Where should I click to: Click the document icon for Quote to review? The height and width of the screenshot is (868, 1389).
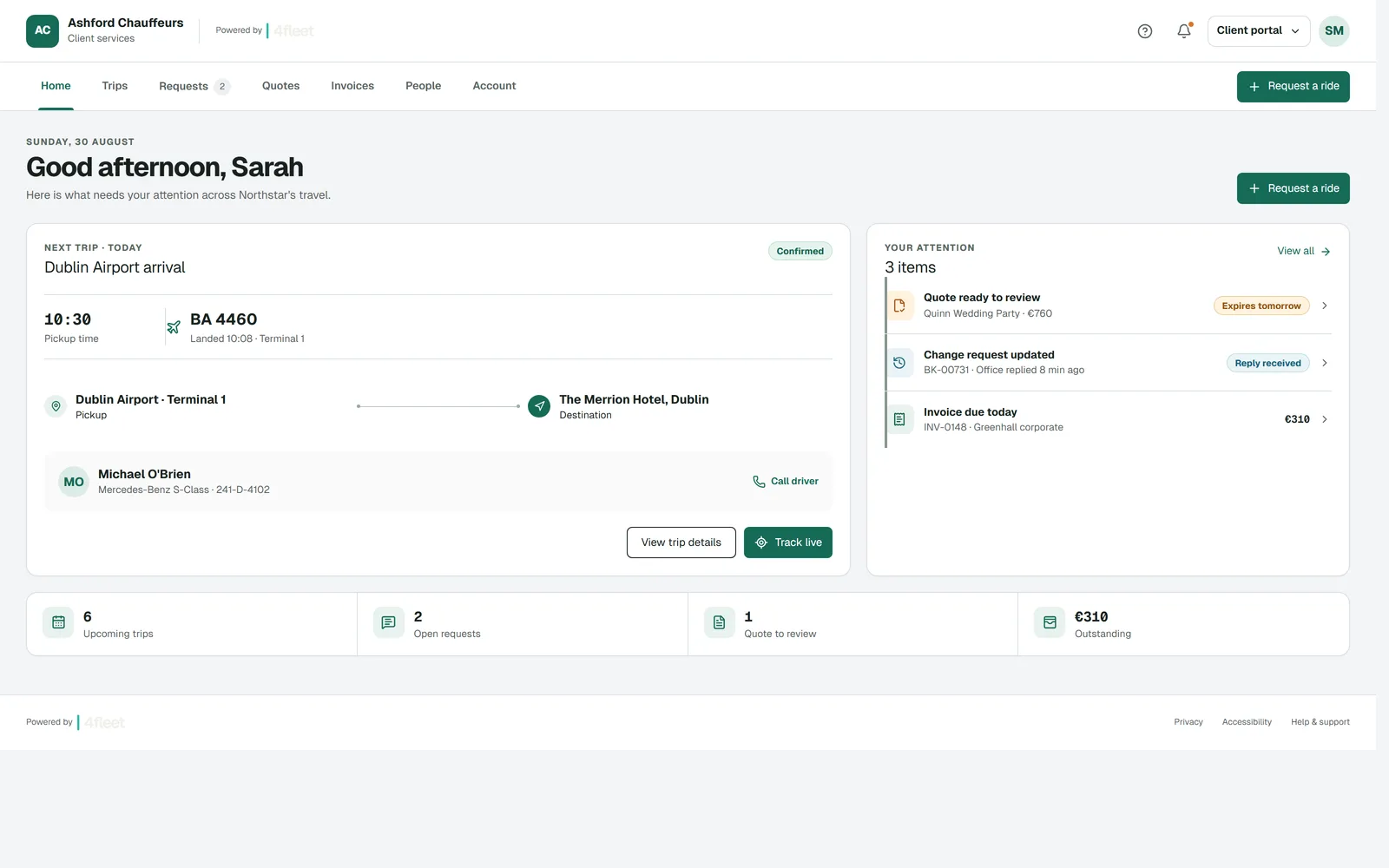click(x=719, y=622)
